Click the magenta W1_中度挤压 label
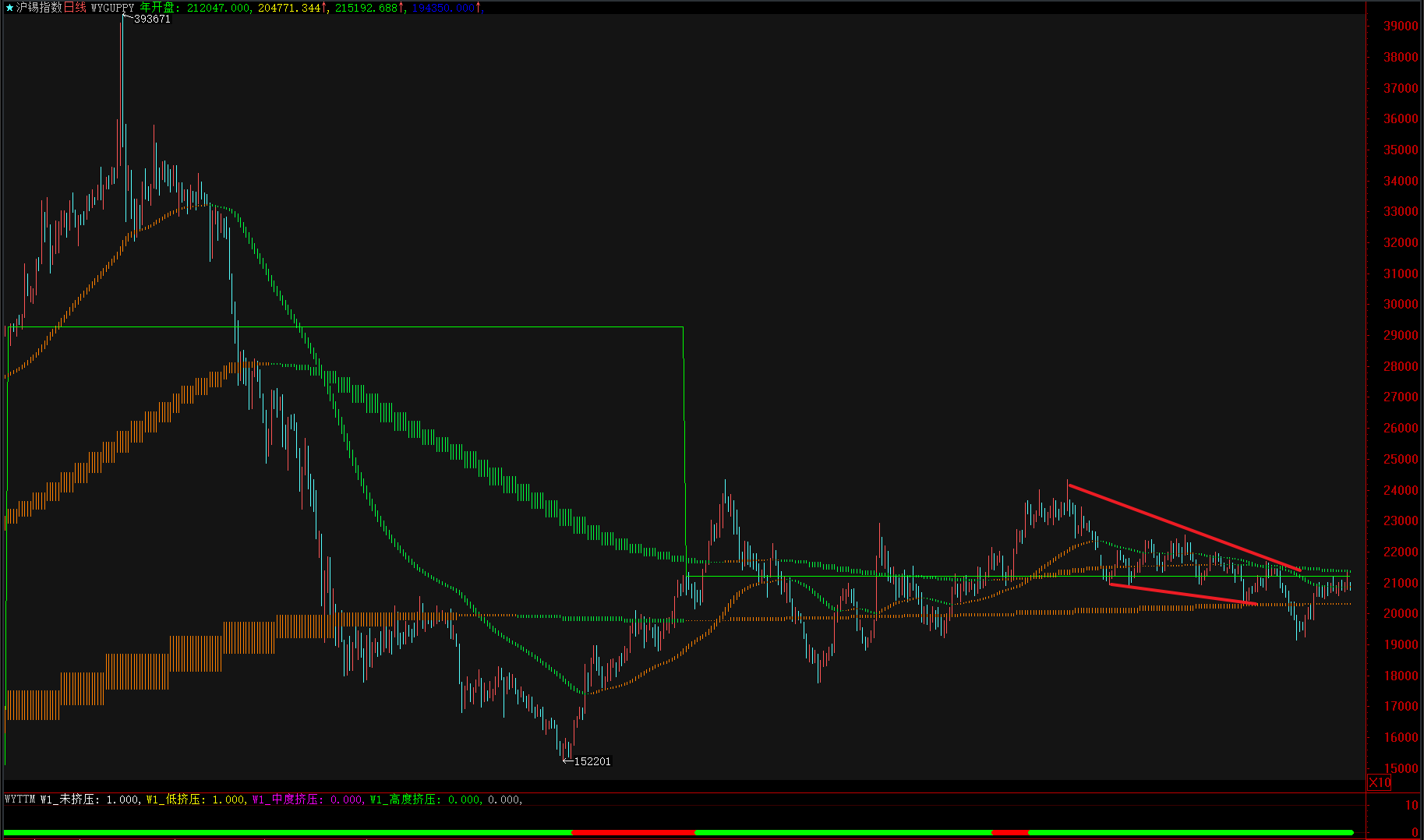1424x840 pixels. coord(285,799)
